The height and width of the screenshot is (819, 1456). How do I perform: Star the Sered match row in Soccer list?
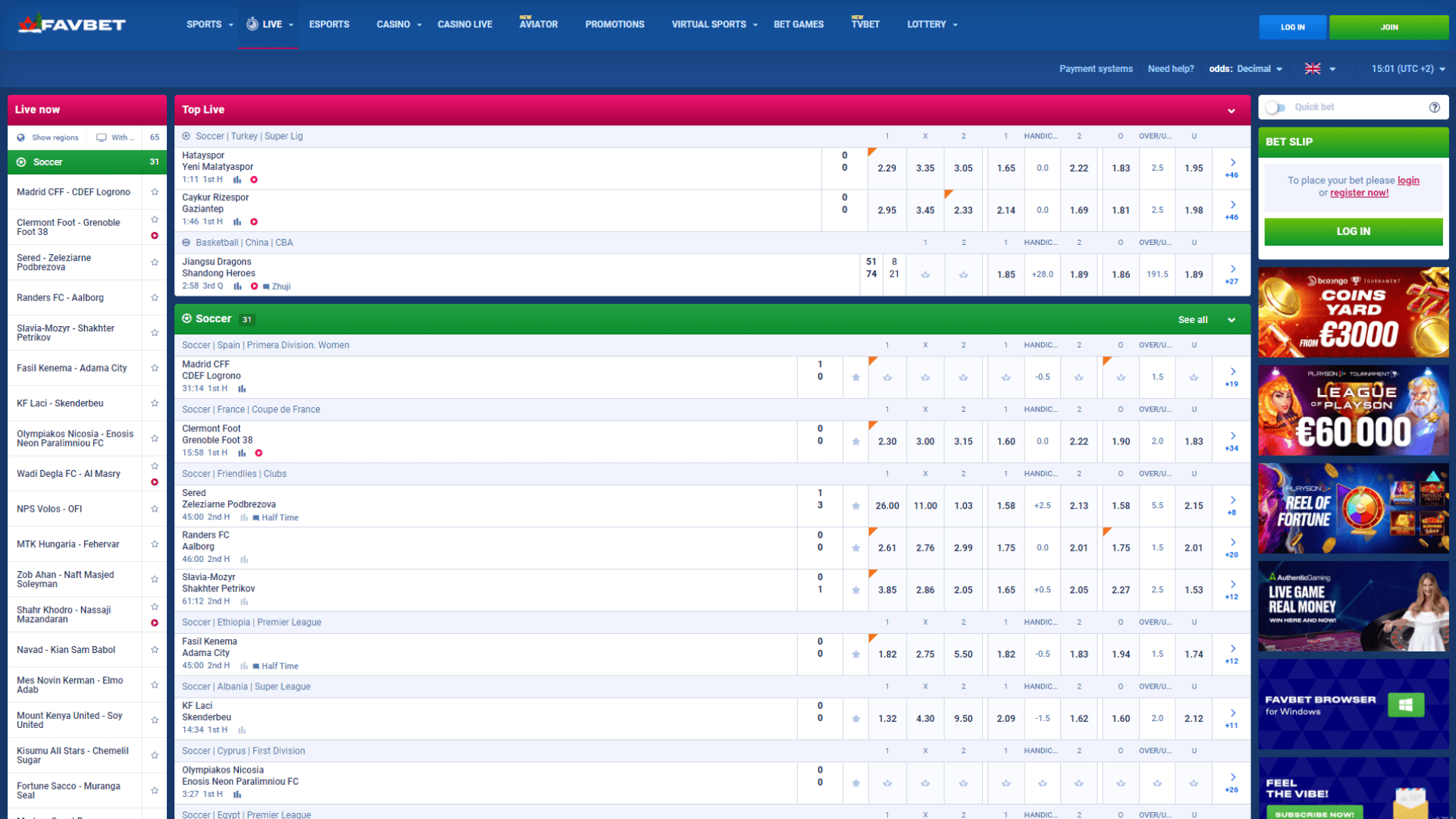(856, 506)
